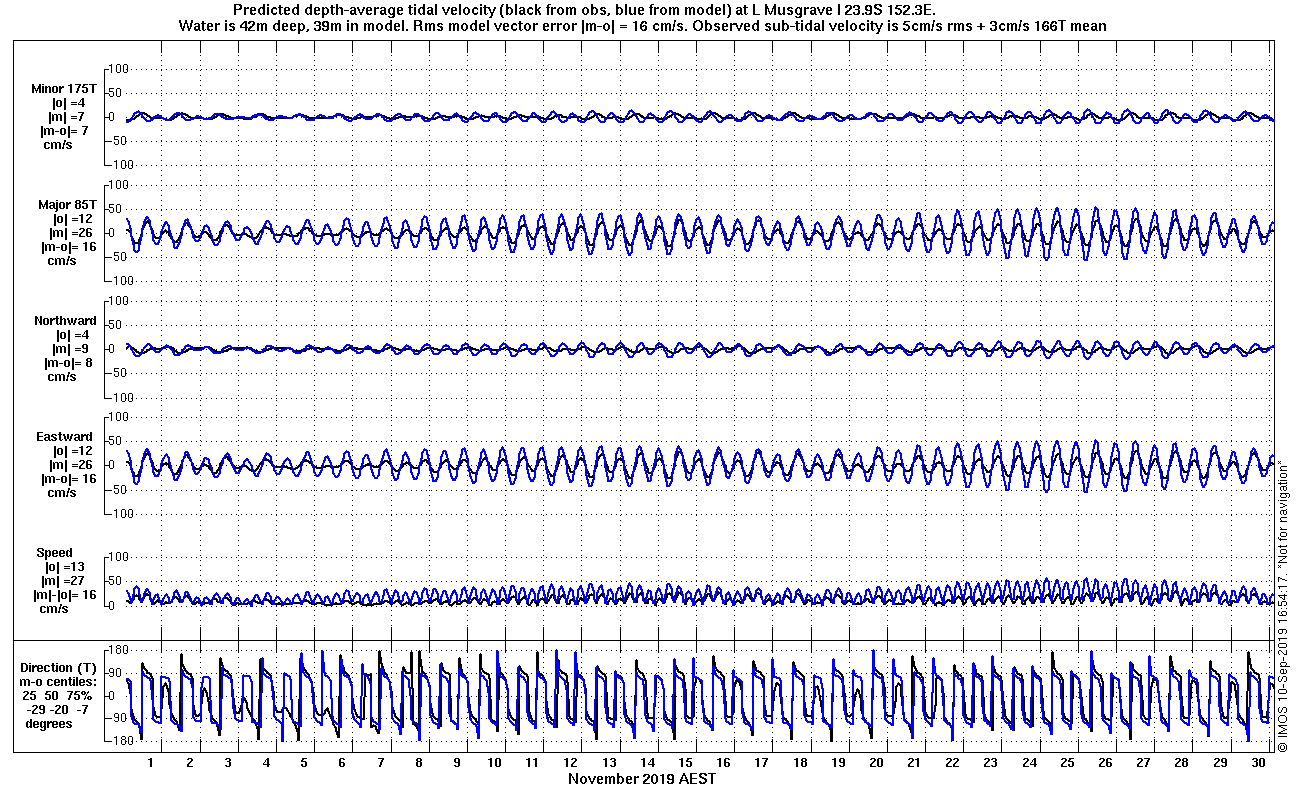Click day '17' on the date axis
The height and width of the screenshot is (800, 1300).
pos(762,763)
